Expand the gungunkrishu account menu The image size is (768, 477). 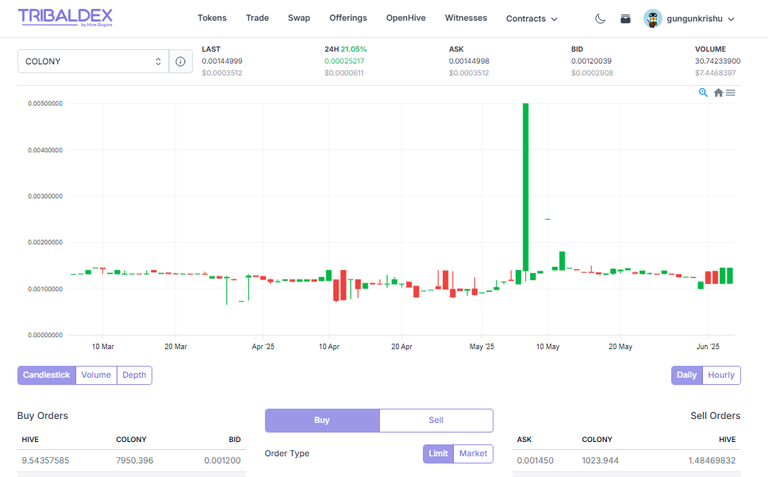pyautogui.click(x=700, y=19)
